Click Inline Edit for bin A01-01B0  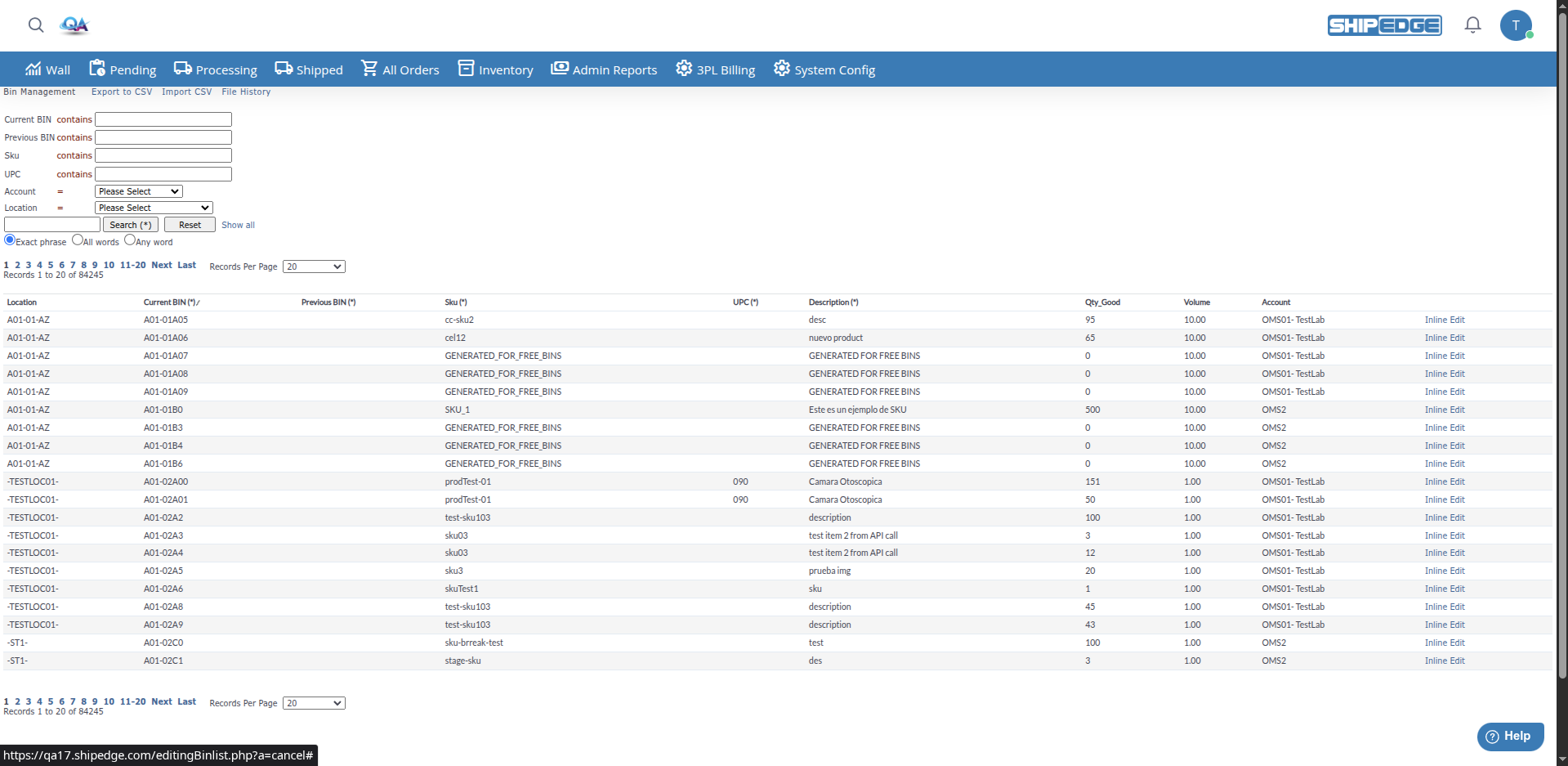click(1445, 410)
